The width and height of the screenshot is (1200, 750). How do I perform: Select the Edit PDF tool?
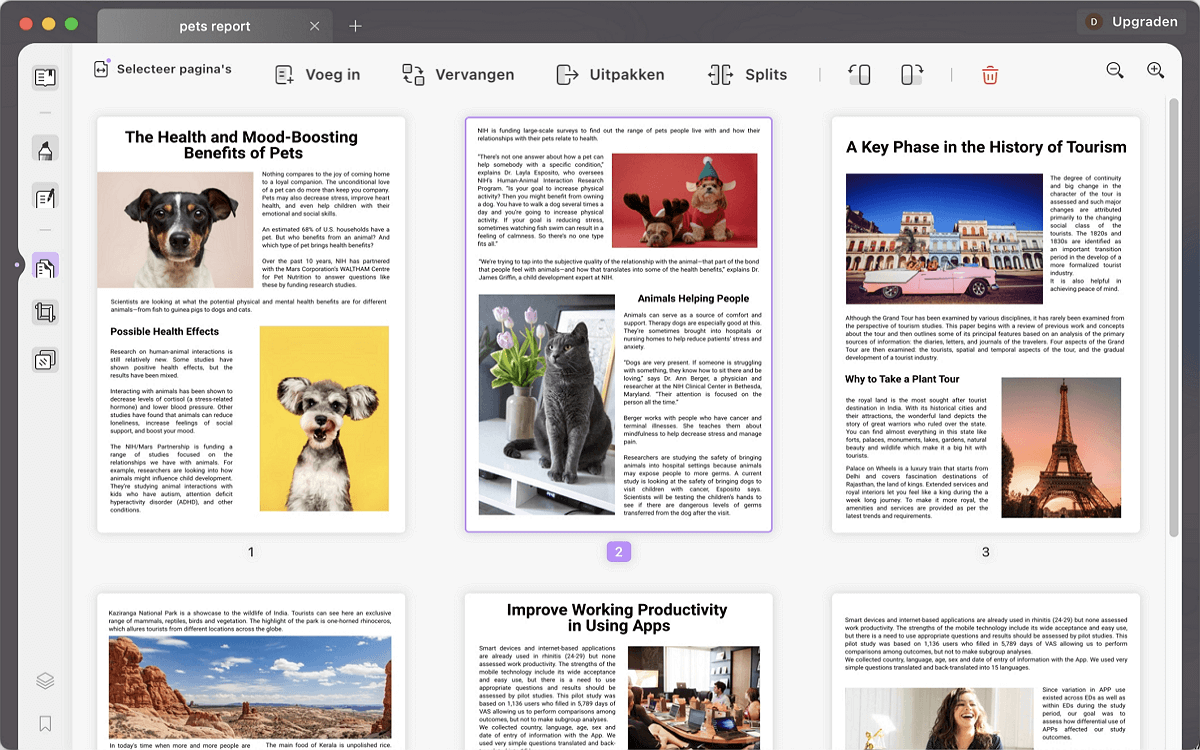(45, 197)
